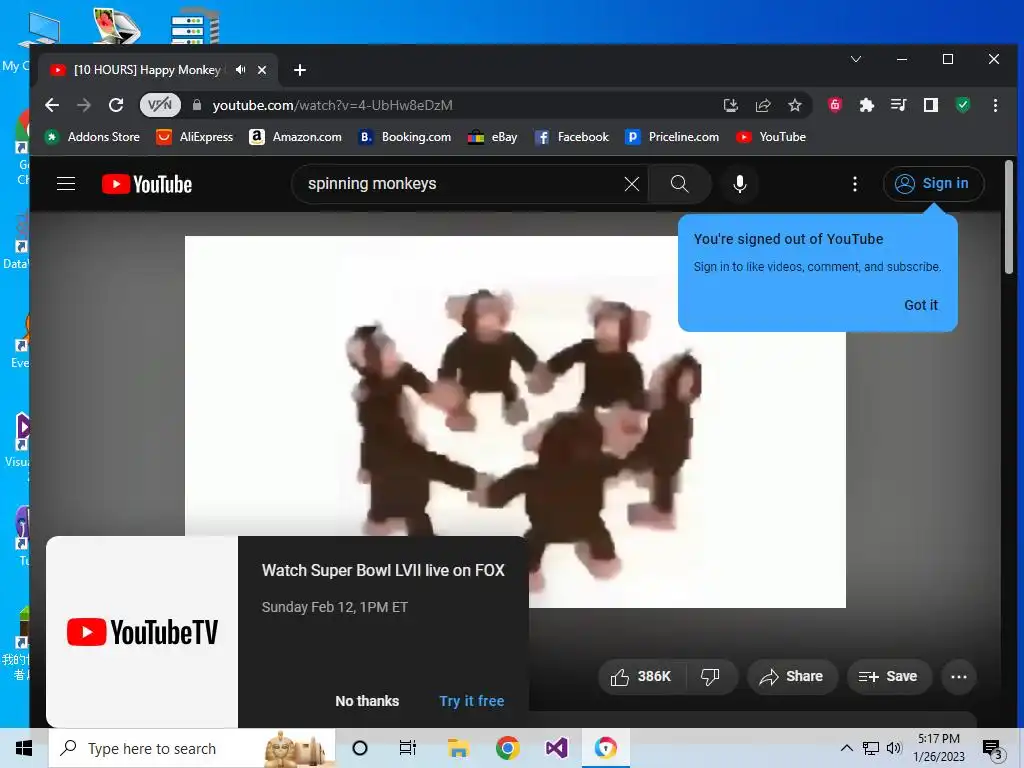
Task: Click taskbar search box
Action: click(192, 748)
